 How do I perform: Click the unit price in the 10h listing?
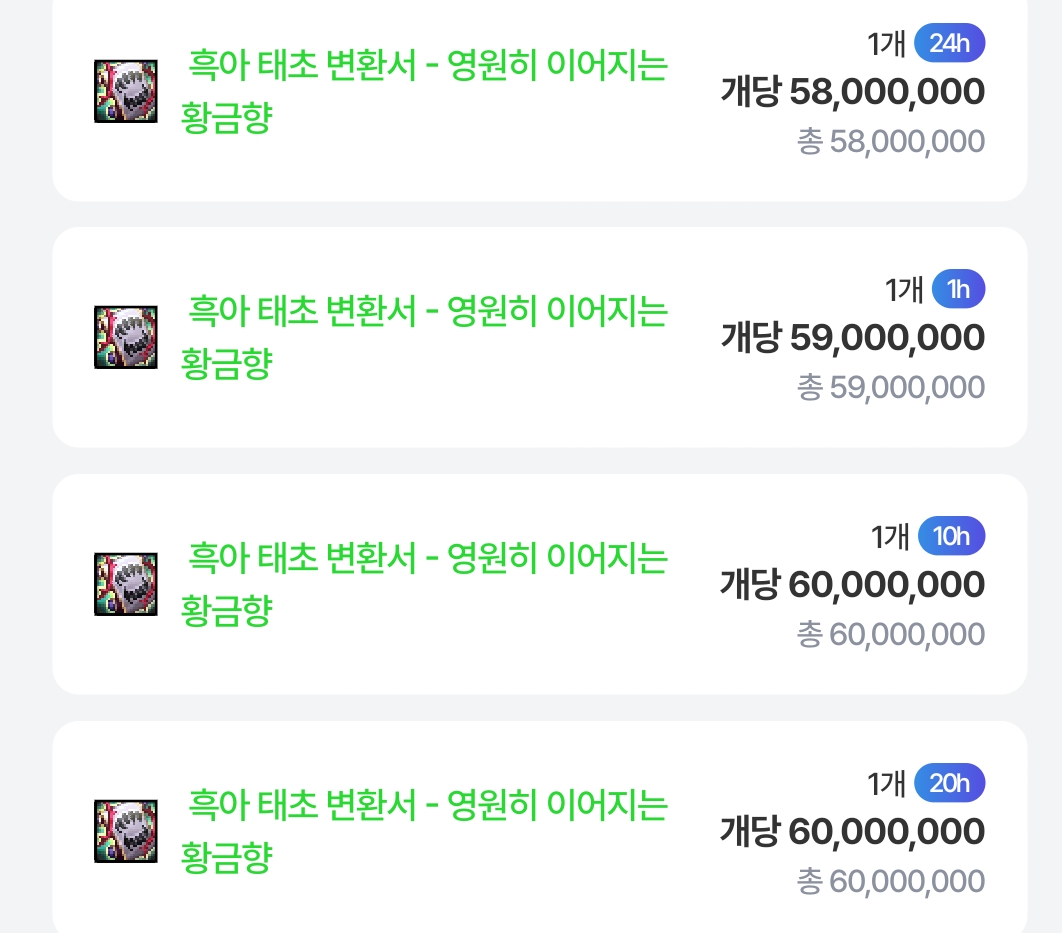tap(852, 584)
